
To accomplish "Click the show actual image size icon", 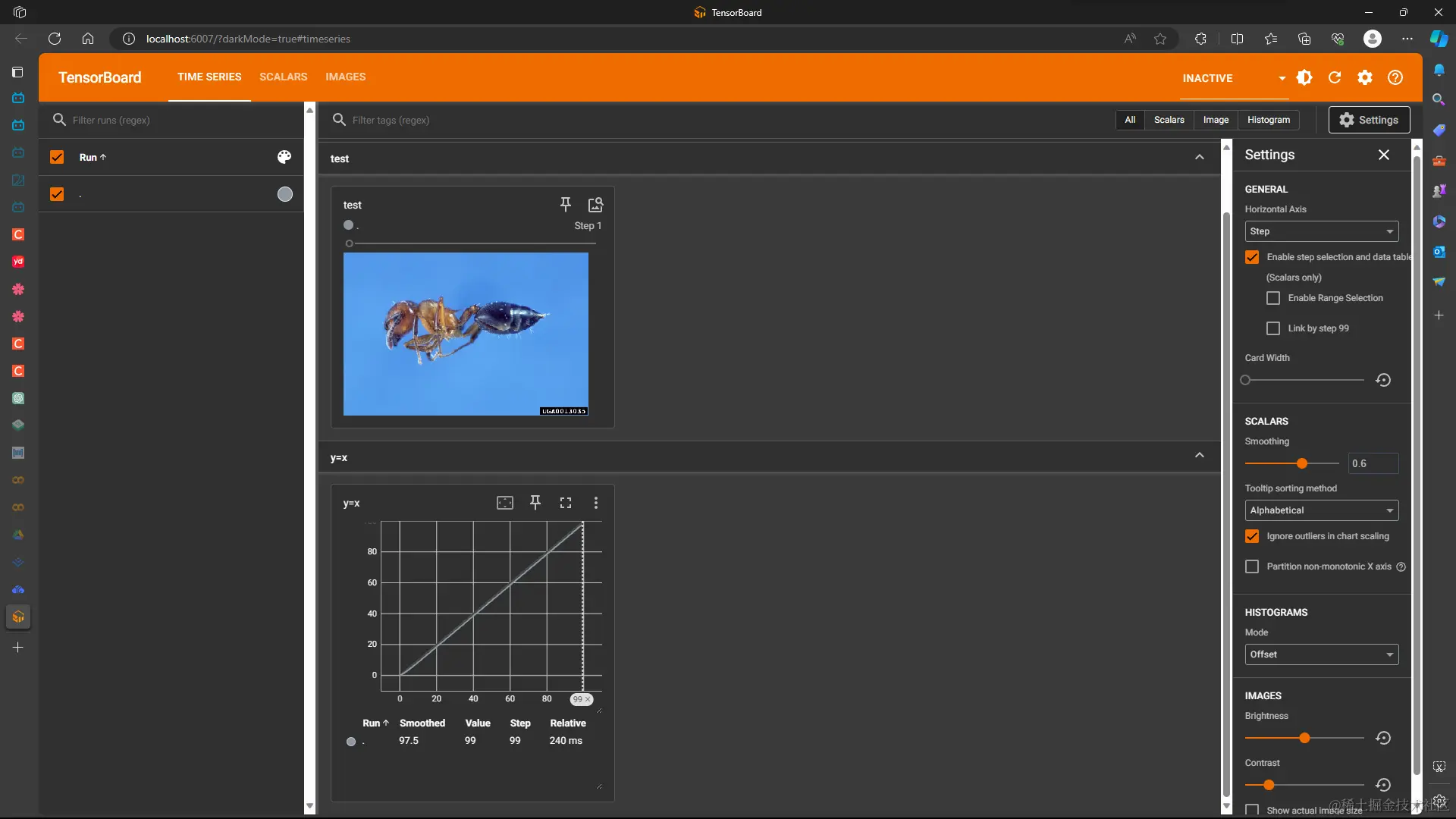I will pyautogui.click(x=595, y=204).
